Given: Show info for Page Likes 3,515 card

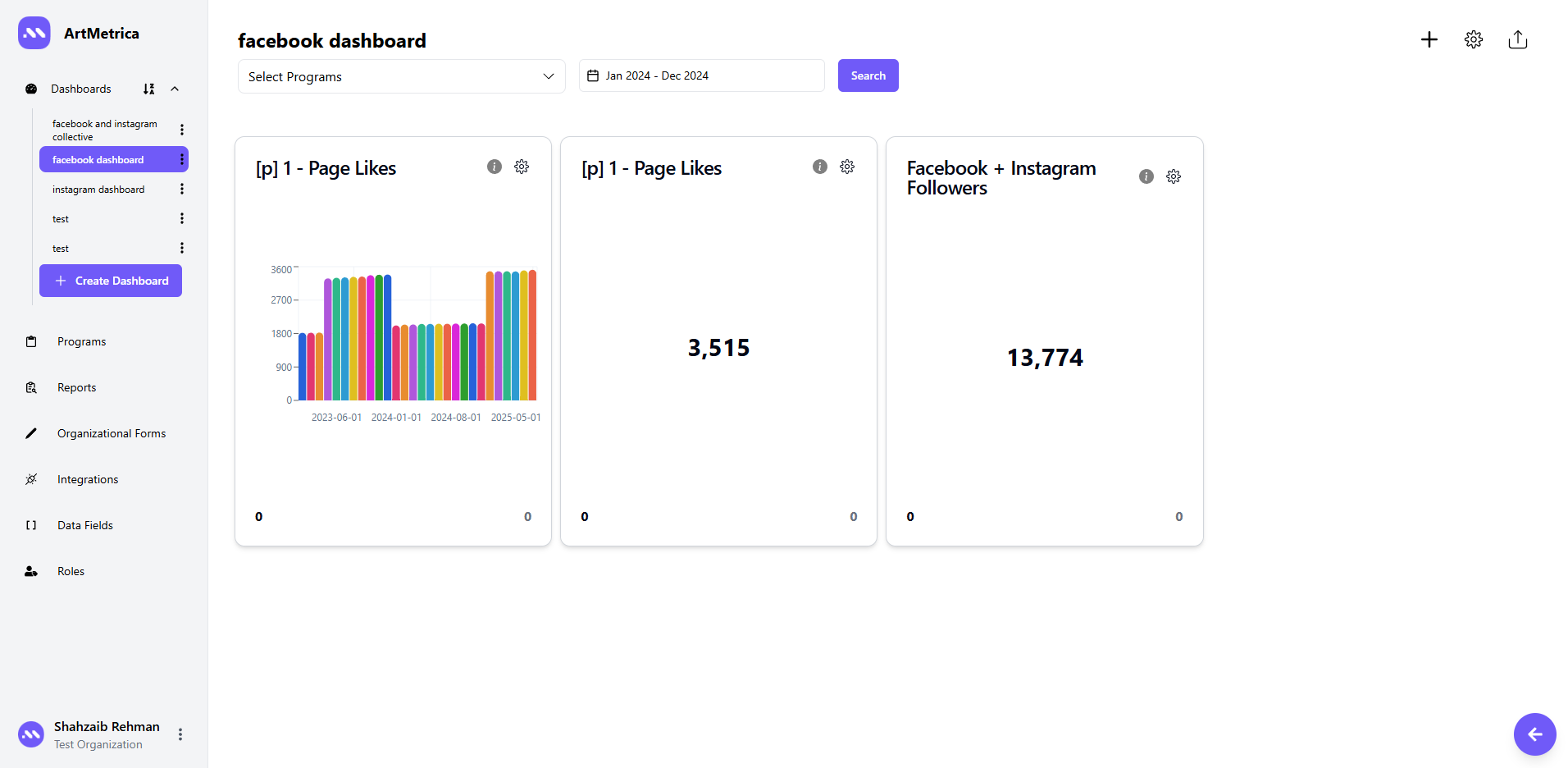Looking at the screenshot, I should [x=820, y=167].
